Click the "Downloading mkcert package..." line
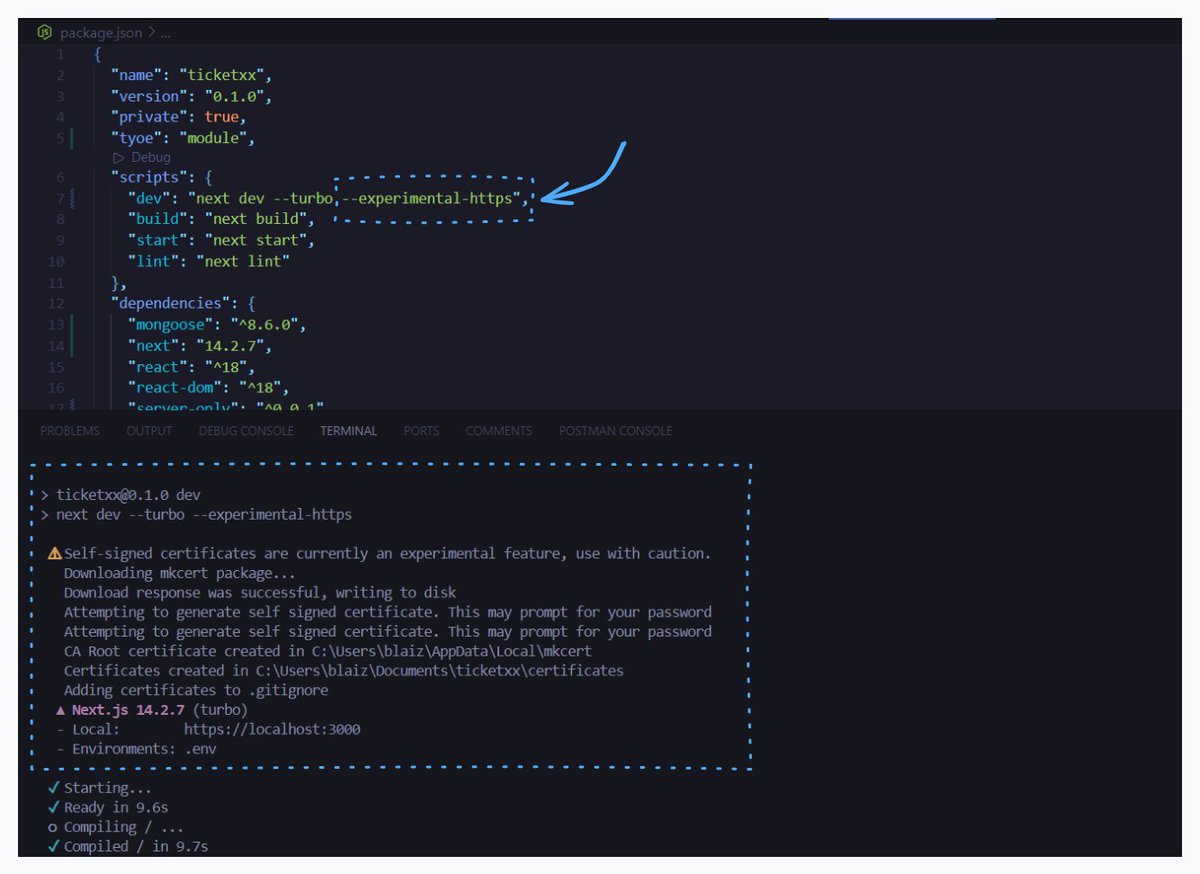This screenshot has height=874, width=1200. (x=180, y=574)
